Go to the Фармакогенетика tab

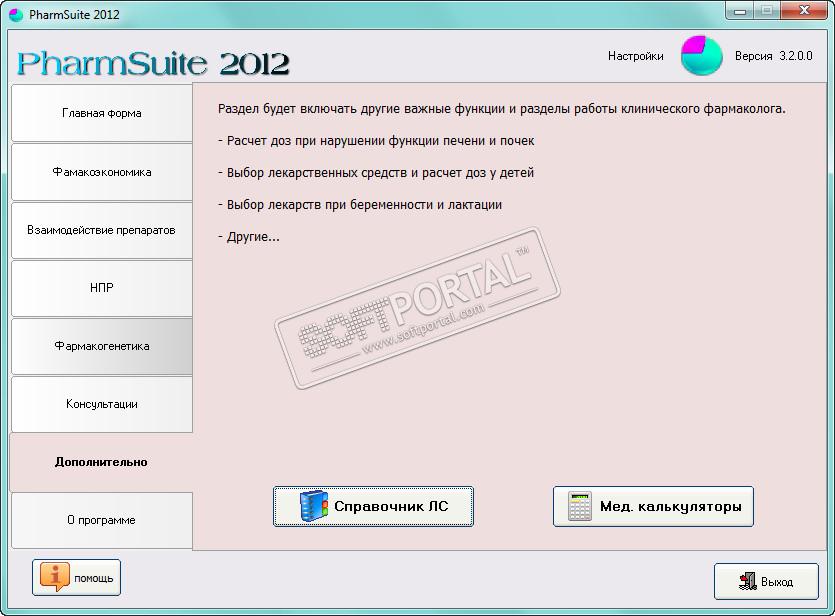click(102, 346)
